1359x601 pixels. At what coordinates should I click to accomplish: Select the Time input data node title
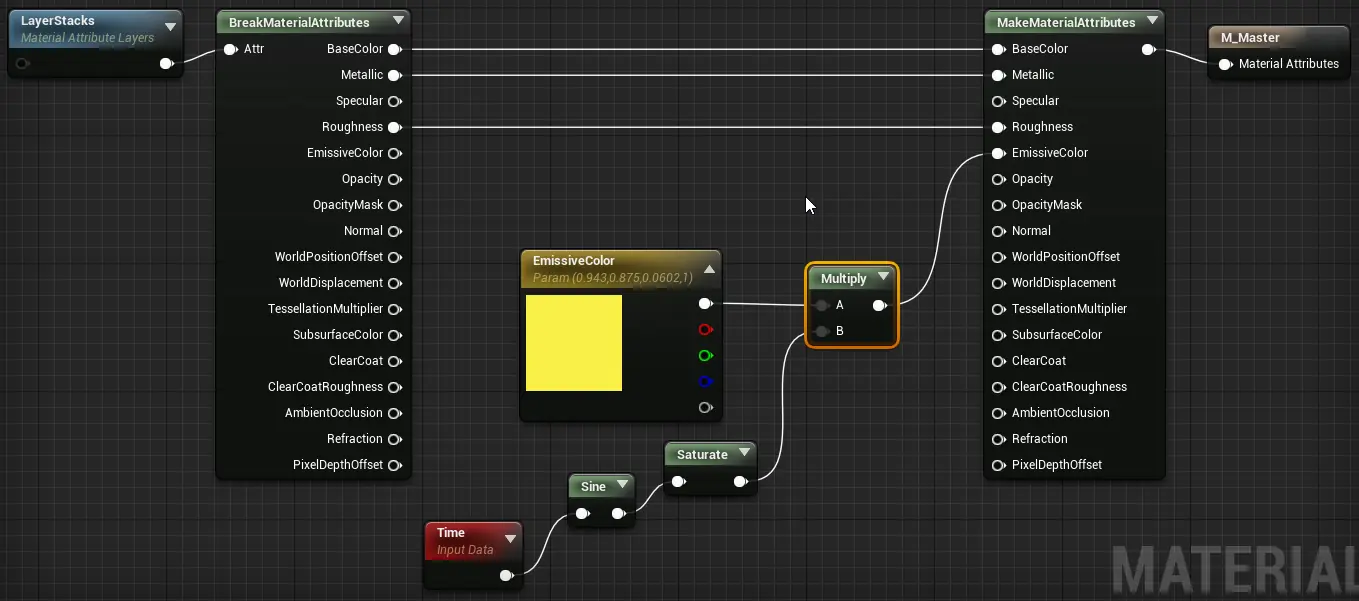[x=451, y=533]
